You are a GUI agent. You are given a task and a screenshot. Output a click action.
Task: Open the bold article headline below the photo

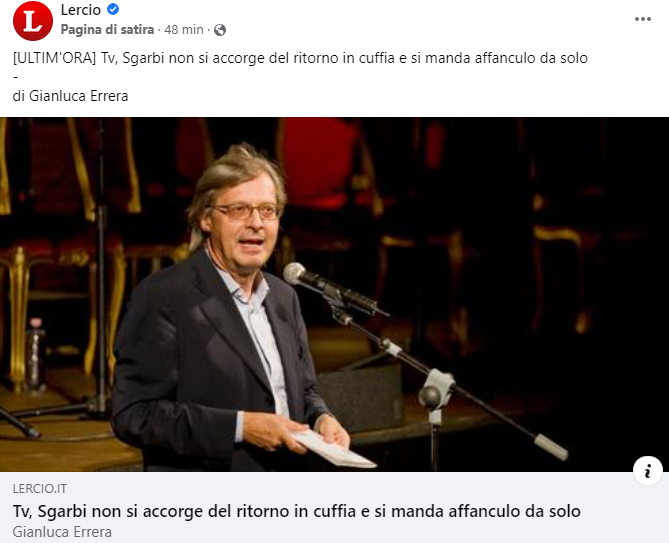297,511
